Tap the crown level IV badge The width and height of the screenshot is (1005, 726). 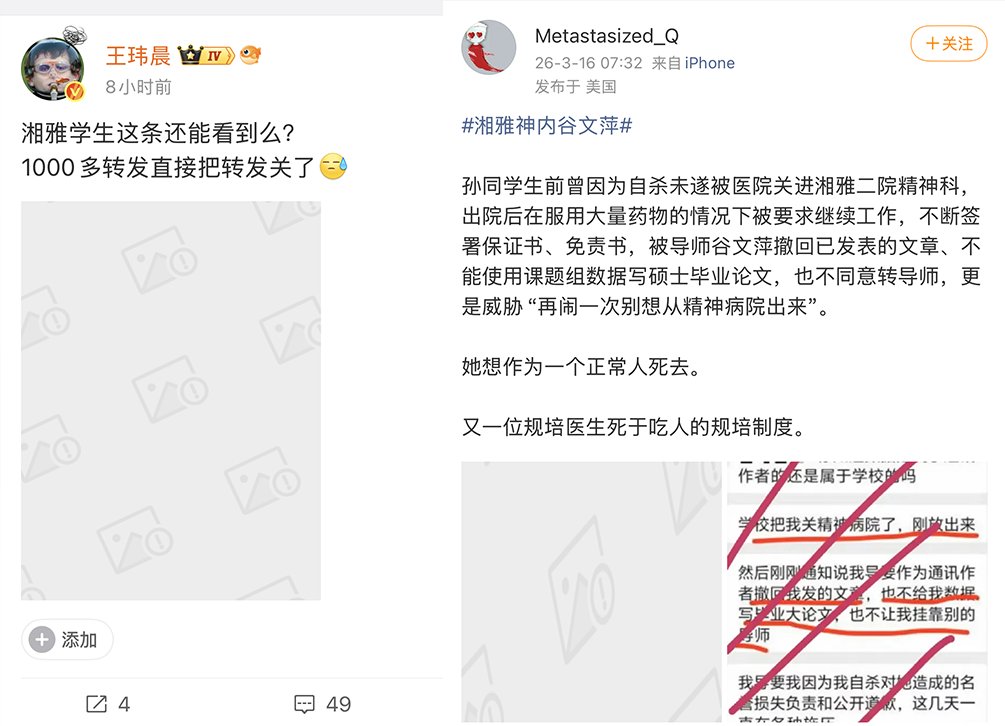[205, 56]
